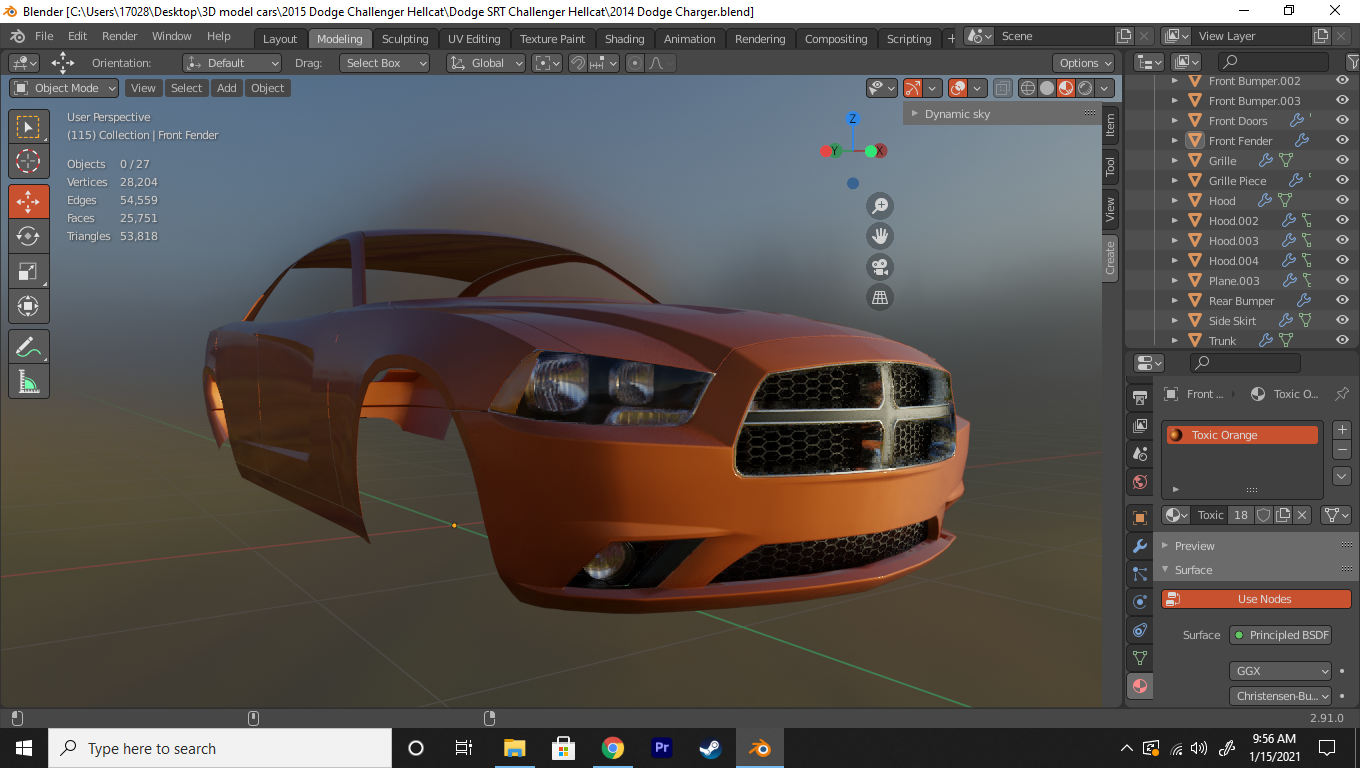Image resolution: width=1360 pixels, height=768 pixels.
Task: Open the Object properties tab
Action: 1139,518
